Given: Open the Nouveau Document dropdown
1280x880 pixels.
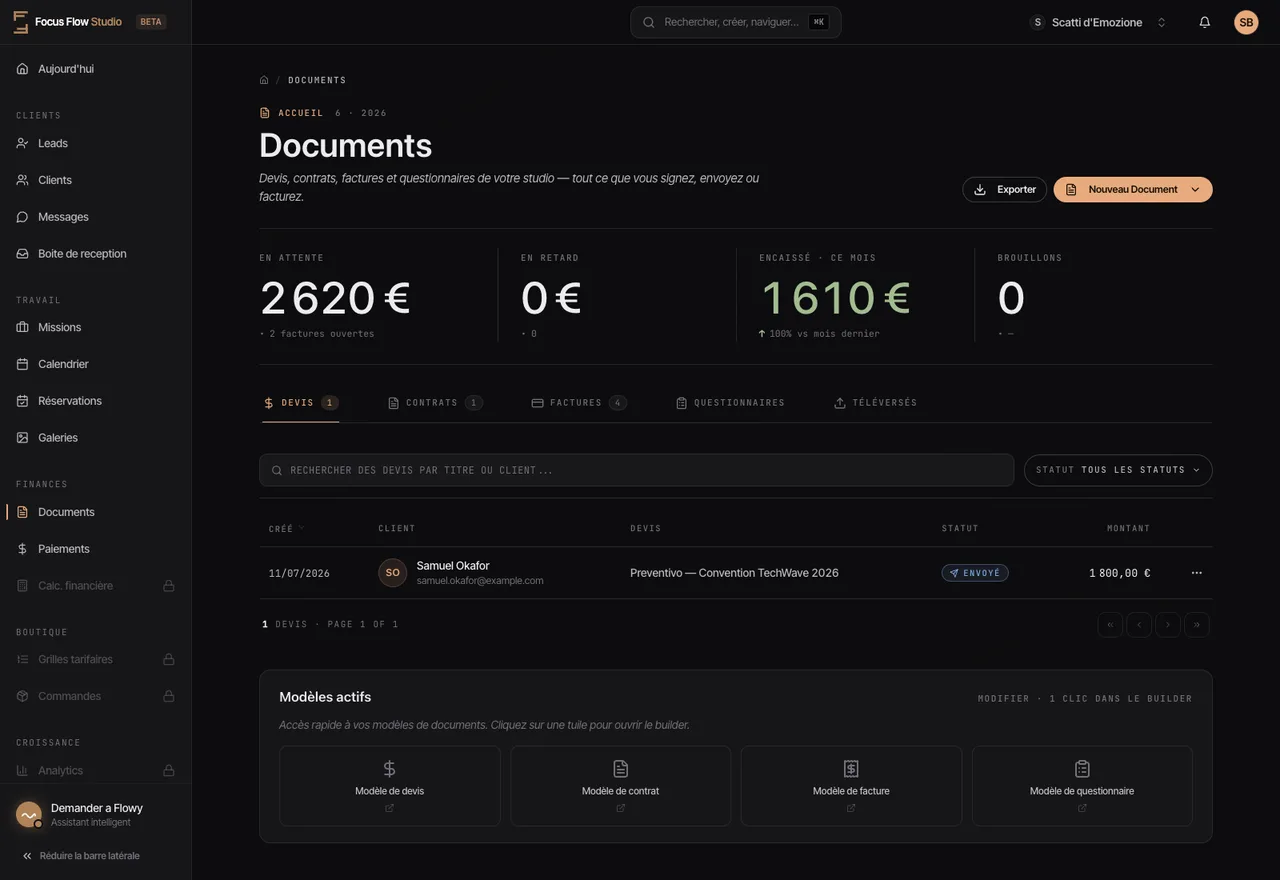Looking at the screenshot, I should [1133, 190].
